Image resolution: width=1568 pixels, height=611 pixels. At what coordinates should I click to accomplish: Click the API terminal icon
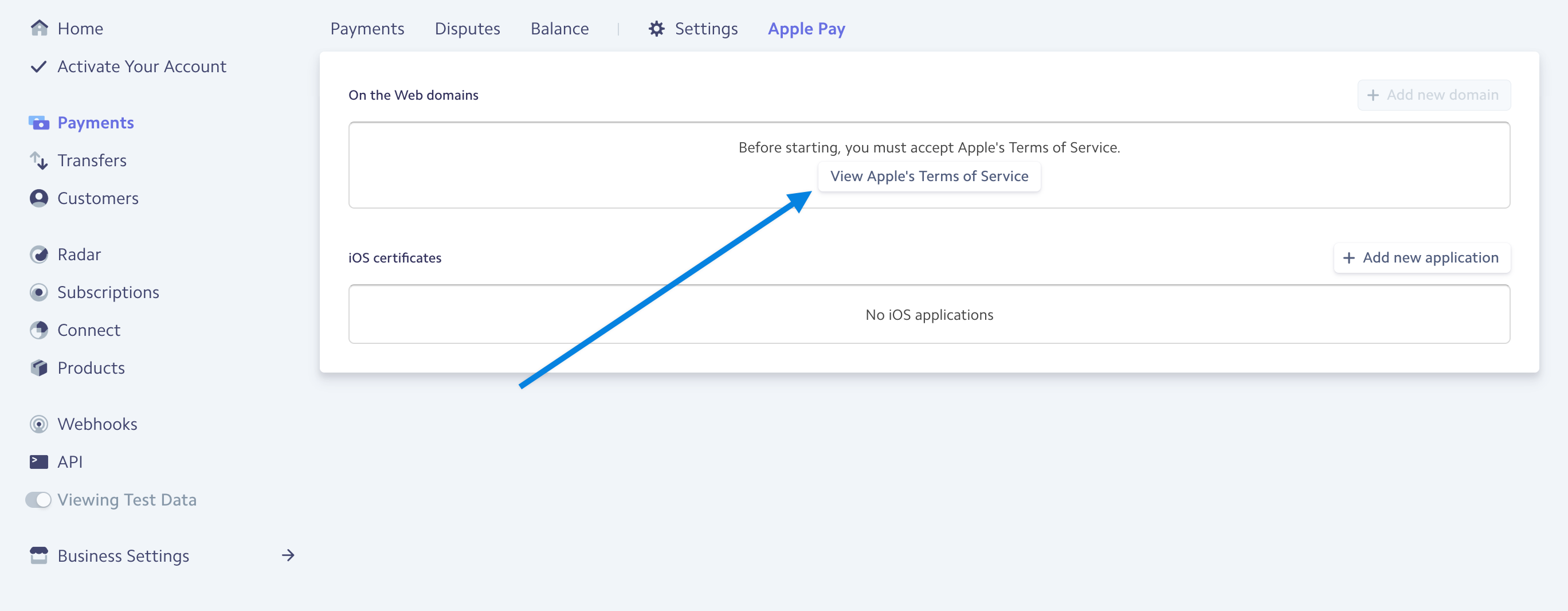coord(39,462)
